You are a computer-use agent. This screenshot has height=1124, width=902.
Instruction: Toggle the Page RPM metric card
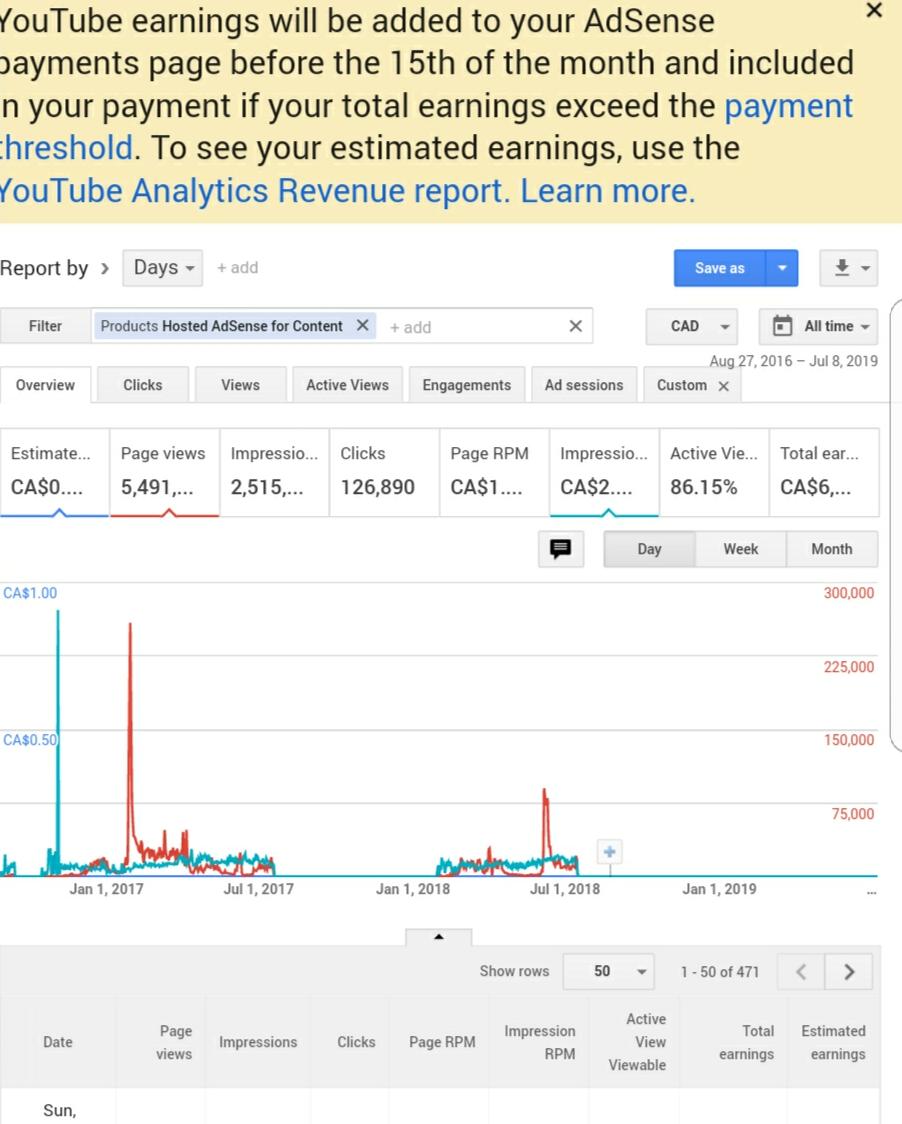pyautogui.click(x=494, y=472)
